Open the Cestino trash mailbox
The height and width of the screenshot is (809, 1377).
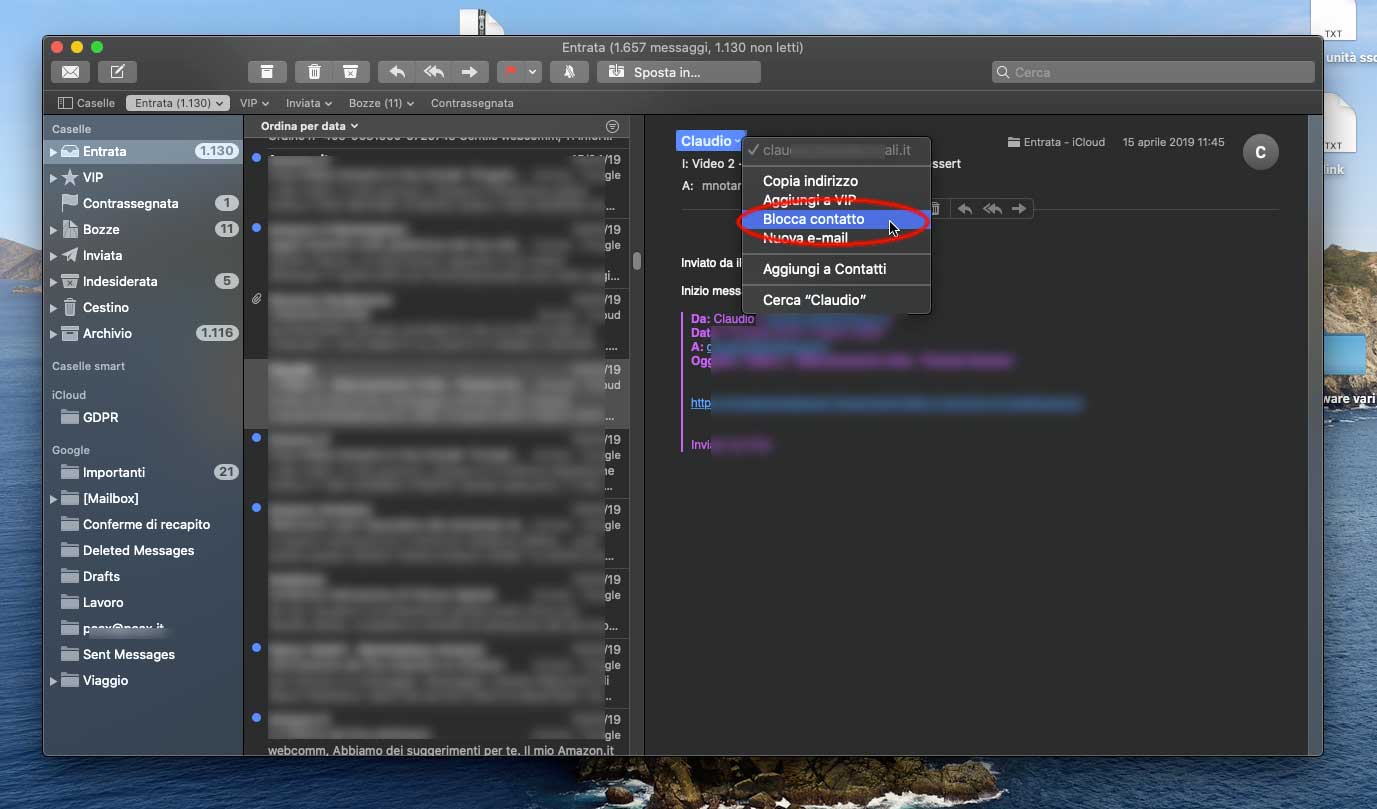click(x=143, y=307)
